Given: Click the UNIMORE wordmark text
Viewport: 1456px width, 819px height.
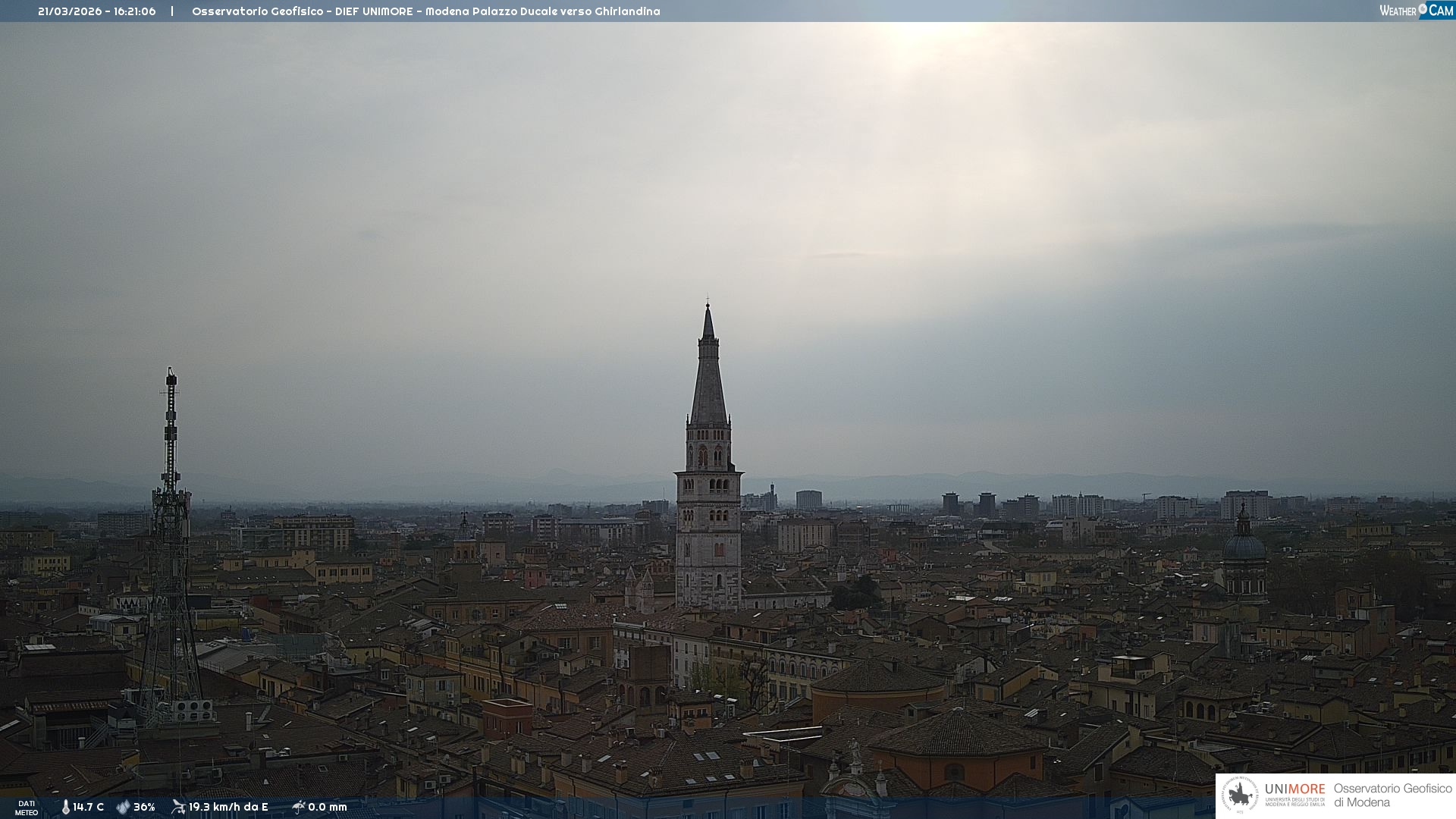Looking at the screenshot, I should pyautogui.click(x=1294, y=789).
